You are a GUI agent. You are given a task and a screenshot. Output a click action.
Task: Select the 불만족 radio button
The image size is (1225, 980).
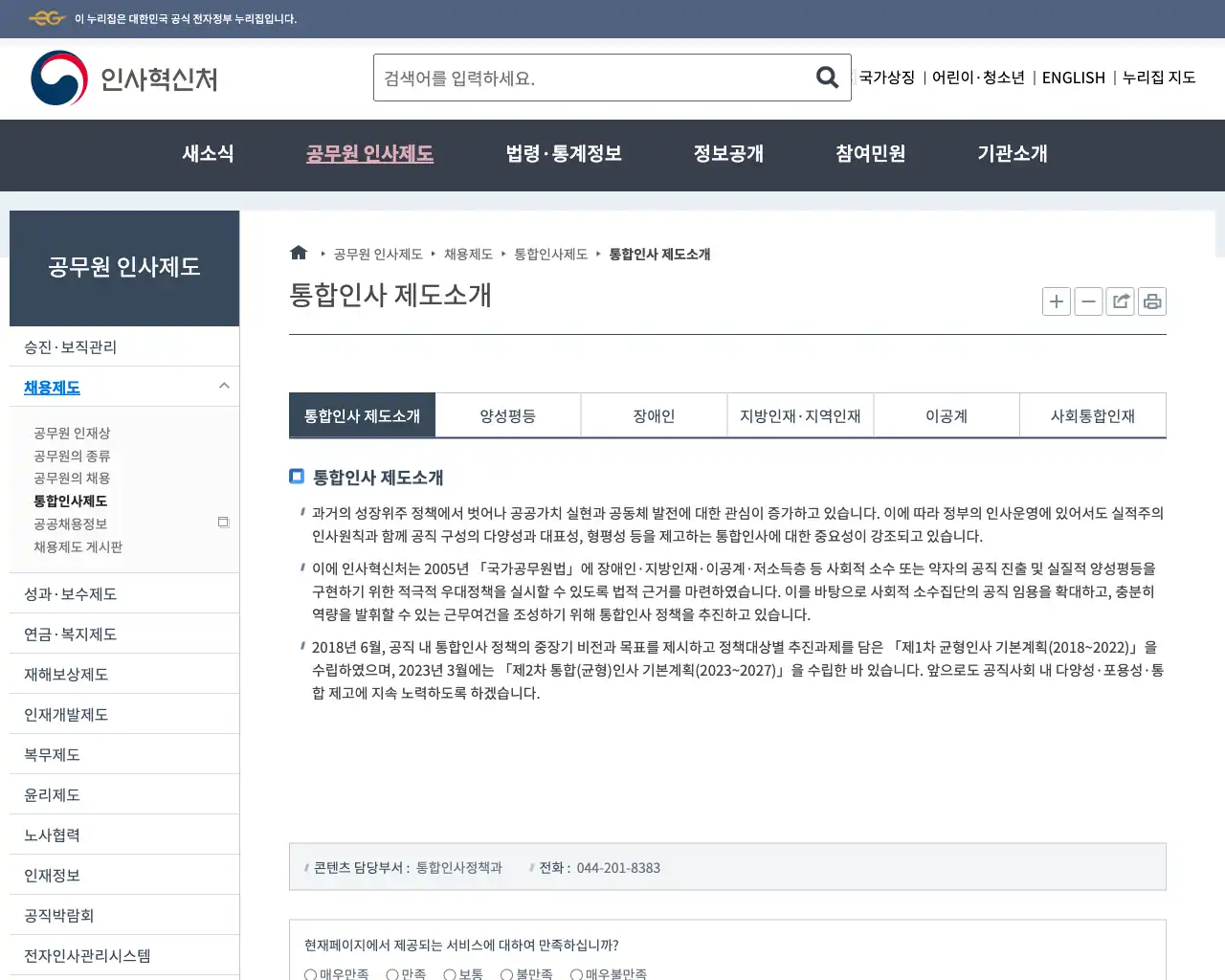tap(506, 974)
